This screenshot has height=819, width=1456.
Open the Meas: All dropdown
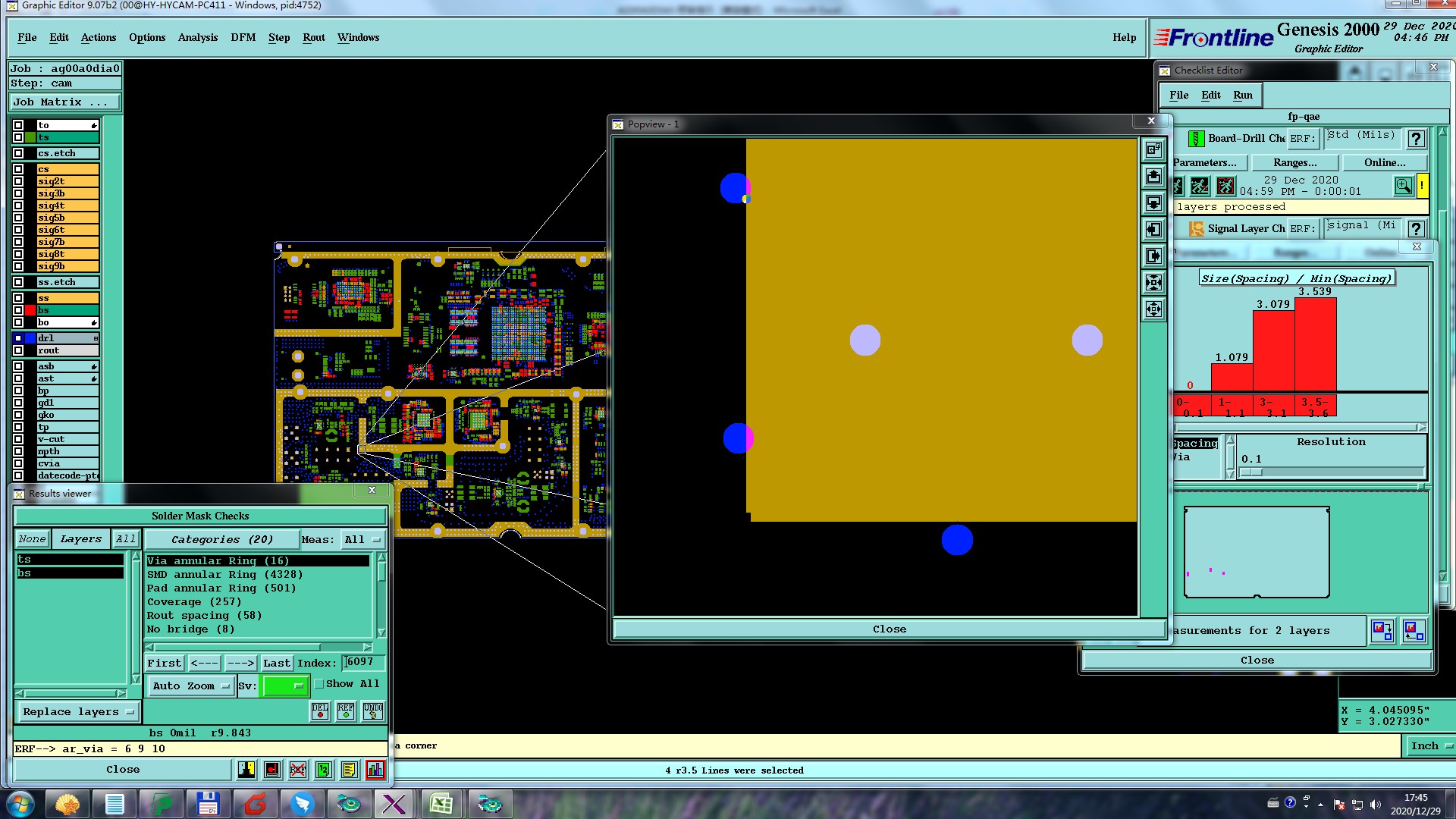[x=362, y=540]
